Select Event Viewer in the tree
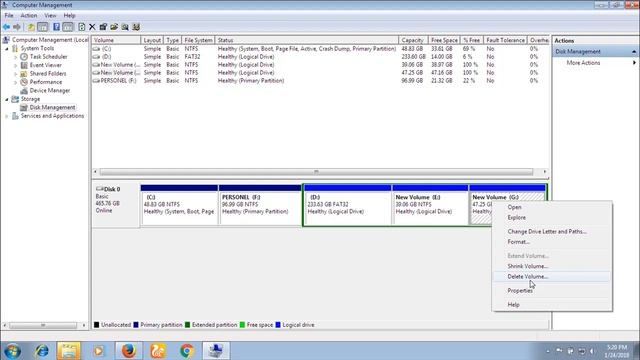The image size is (640, 360). point(46,65)
